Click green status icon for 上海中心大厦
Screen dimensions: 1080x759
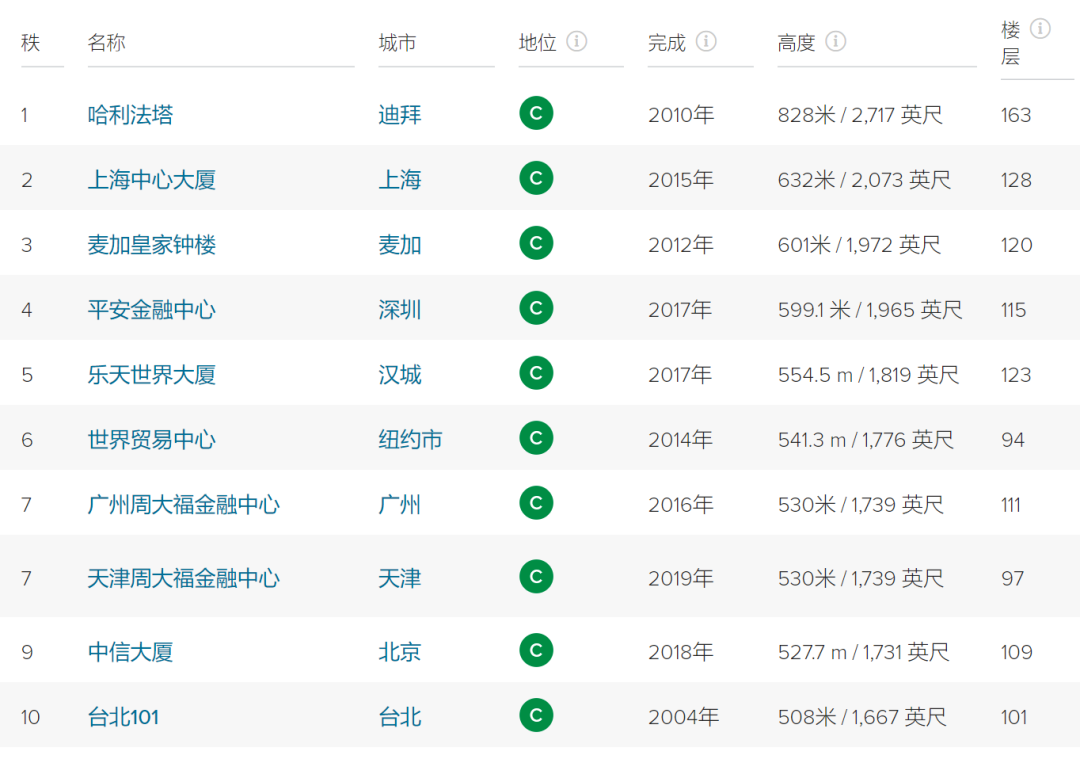pos(537,178)
